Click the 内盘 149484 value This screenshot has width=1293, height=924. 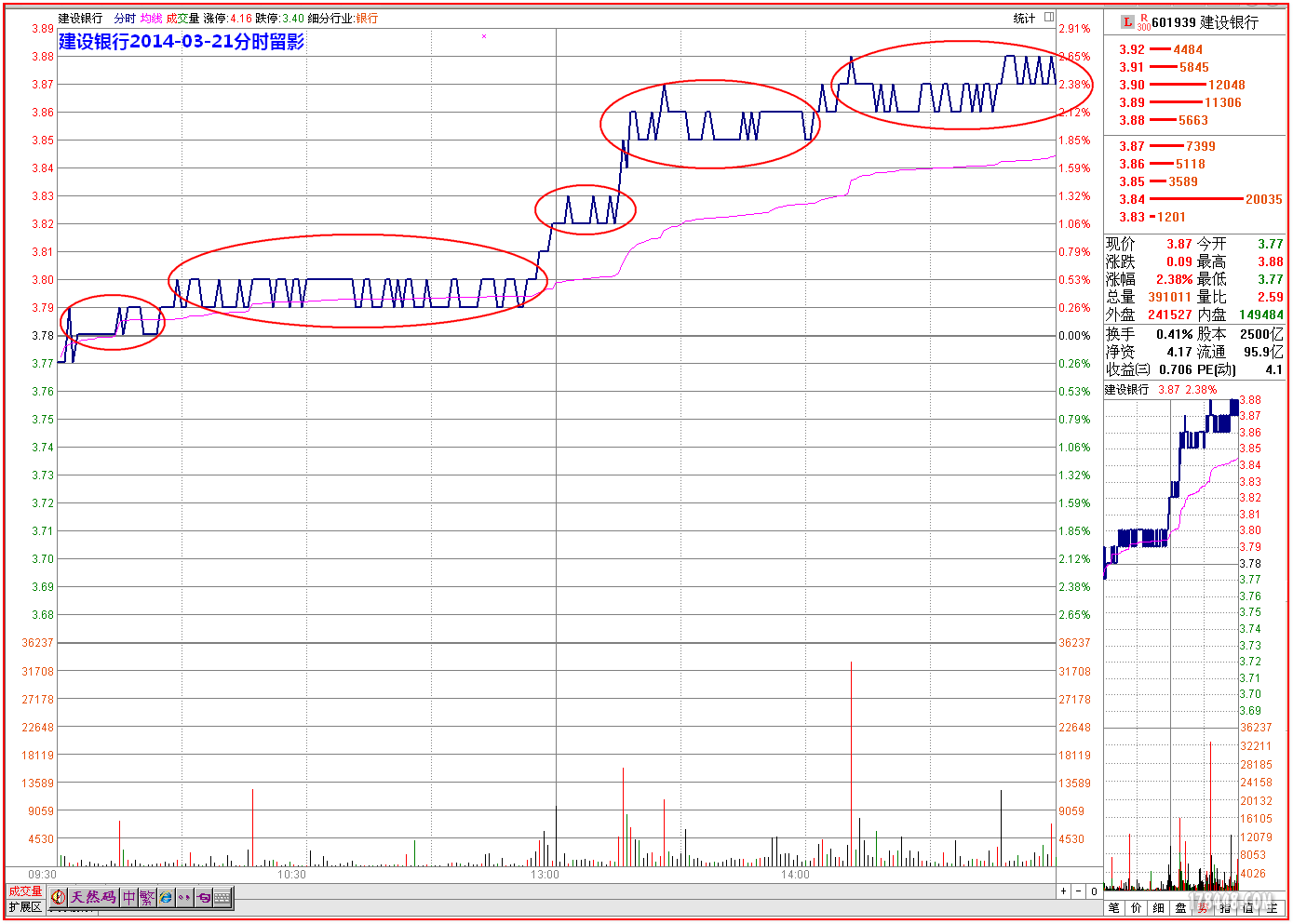pyautogui.click(x=1261, y=315)
